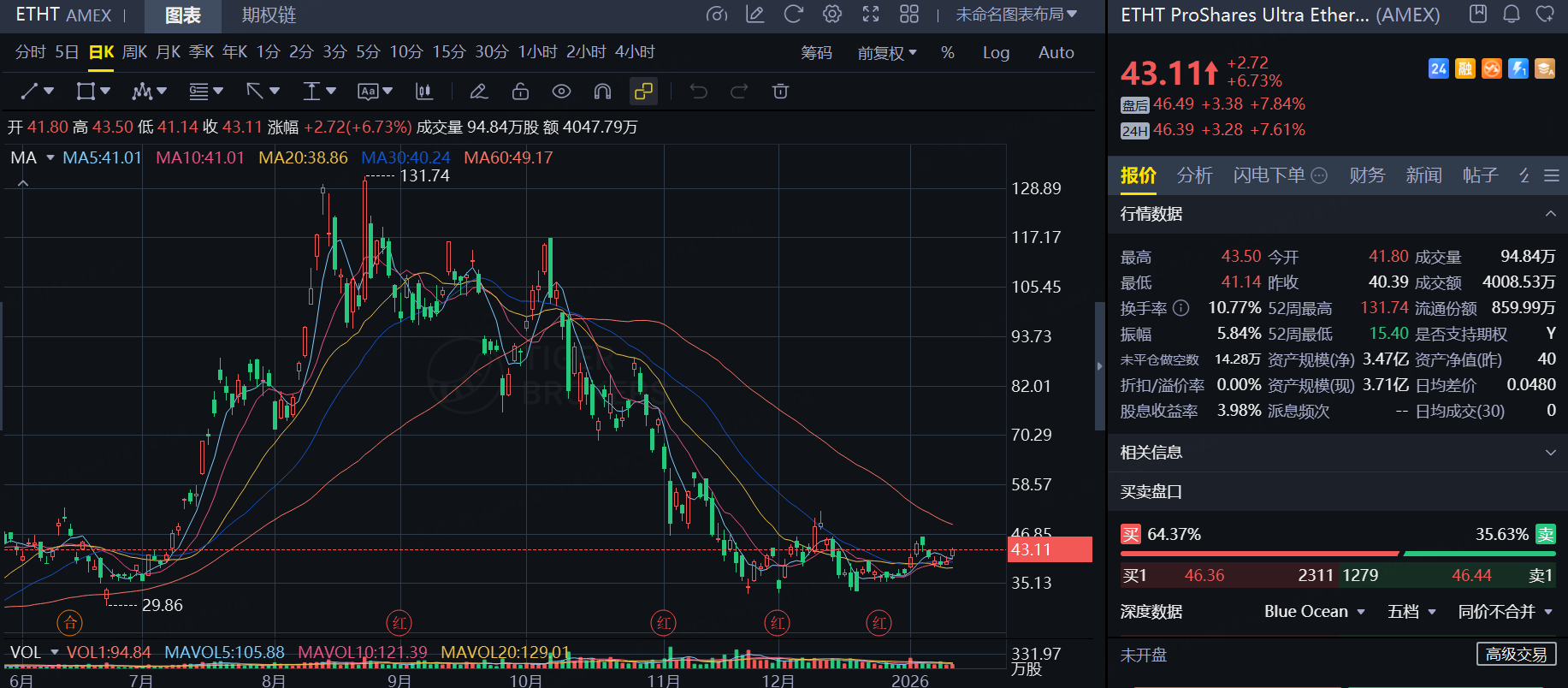
Task: Select the 4小时 timeframe
Action: point(635,52)
